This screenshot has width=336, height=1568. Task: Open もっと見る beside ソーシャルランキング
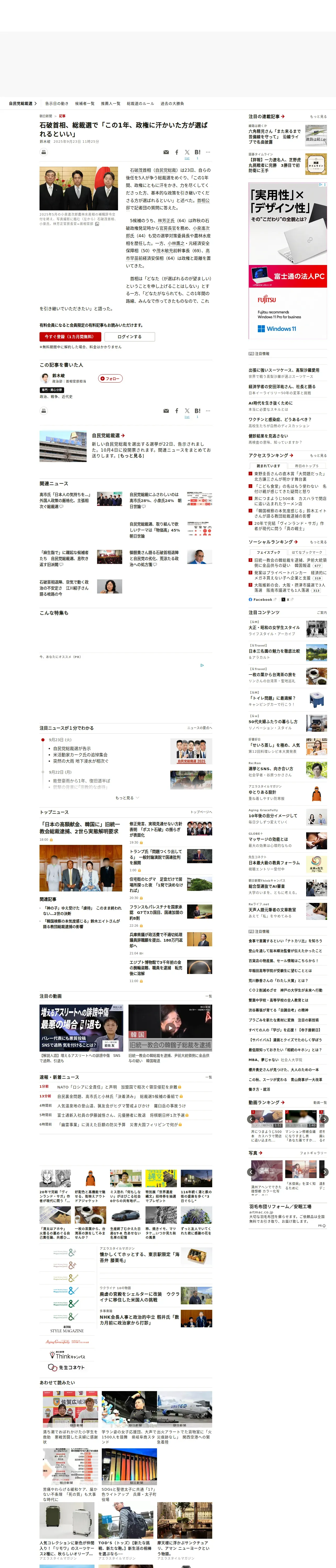point(318,542)
